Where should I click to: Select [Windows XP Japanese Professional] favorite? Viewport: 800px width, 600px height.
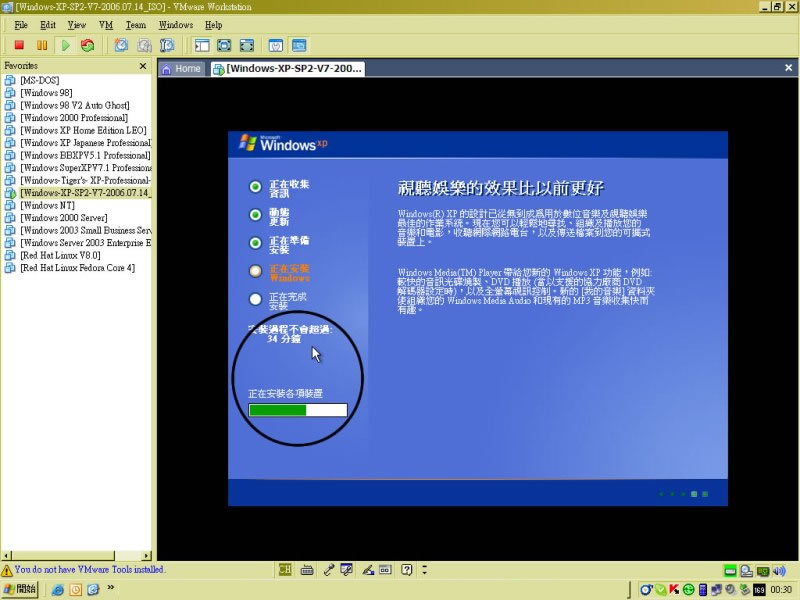pos(86,143)
